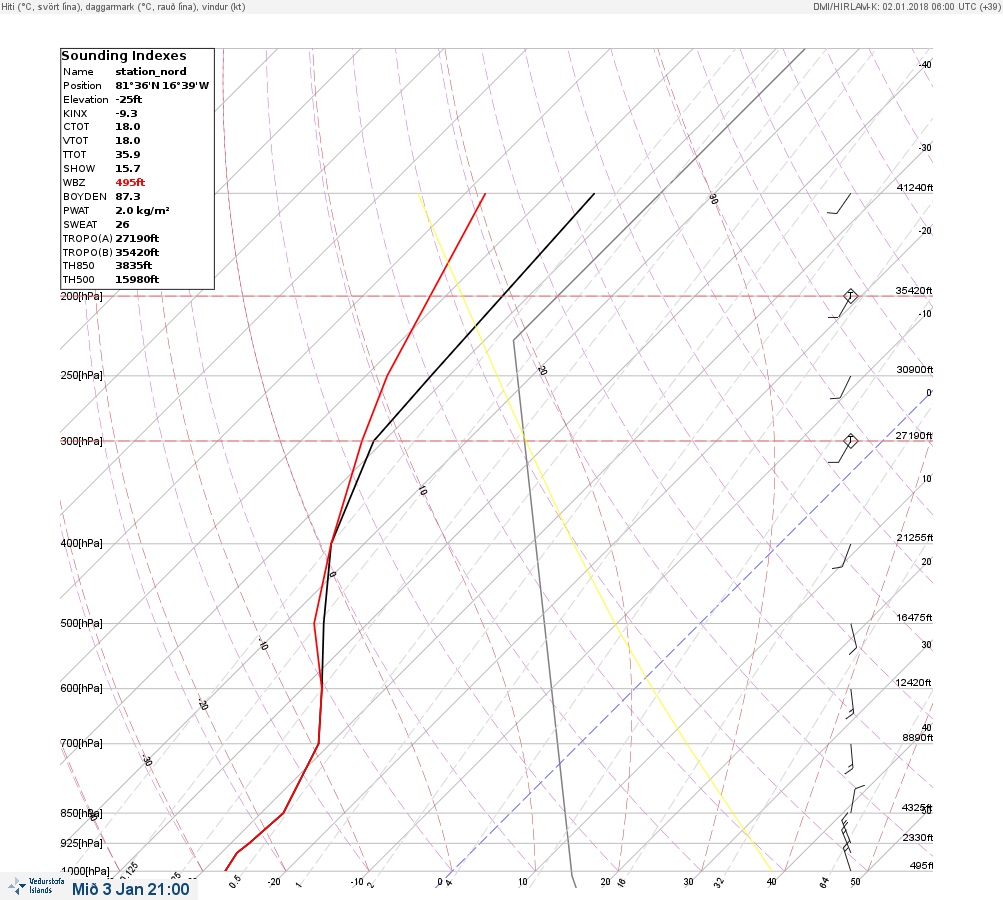Click the 12420ft height label

[914, 683]
